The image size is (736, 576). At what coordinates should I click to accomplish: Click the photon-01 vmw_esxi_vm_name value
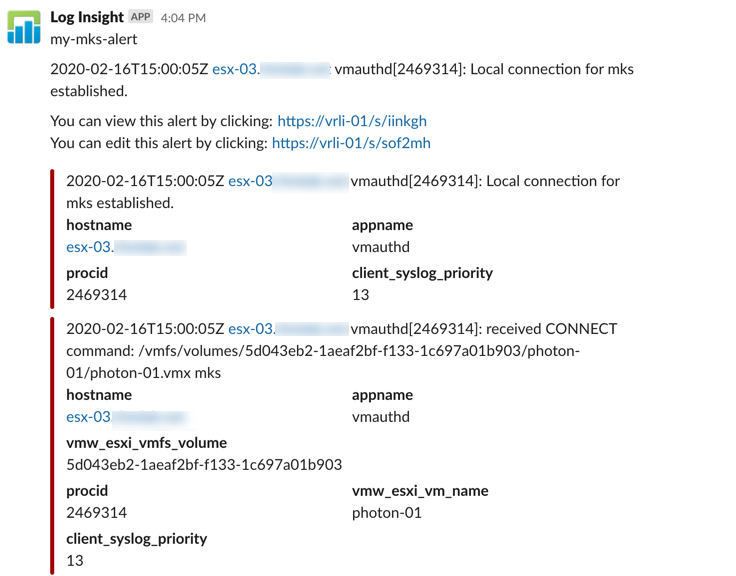pyautogui.click(x=387, y=513)
